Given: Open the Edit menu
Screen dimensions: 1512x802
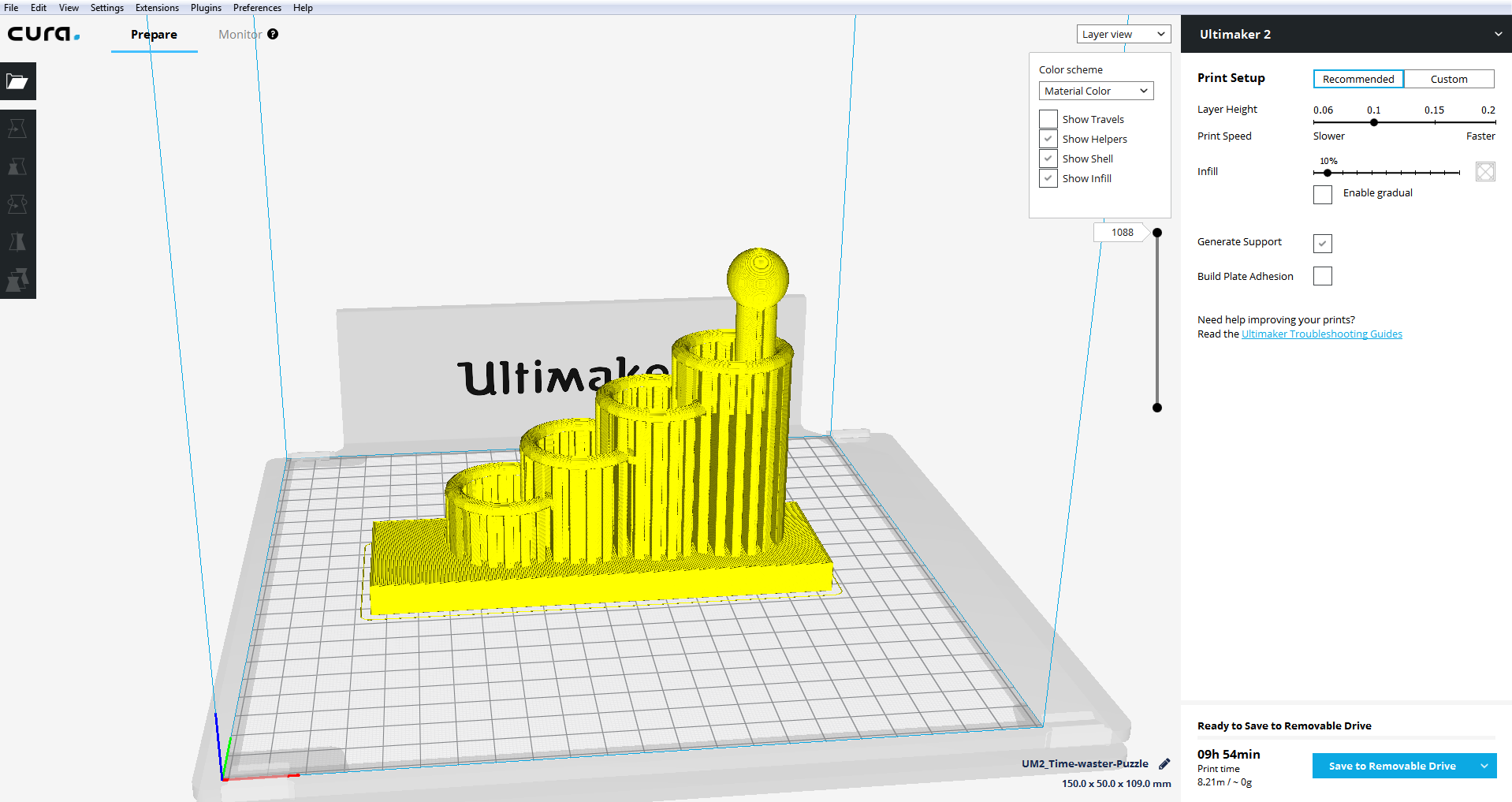Looking at the screenshot, I should pos(39,7).
